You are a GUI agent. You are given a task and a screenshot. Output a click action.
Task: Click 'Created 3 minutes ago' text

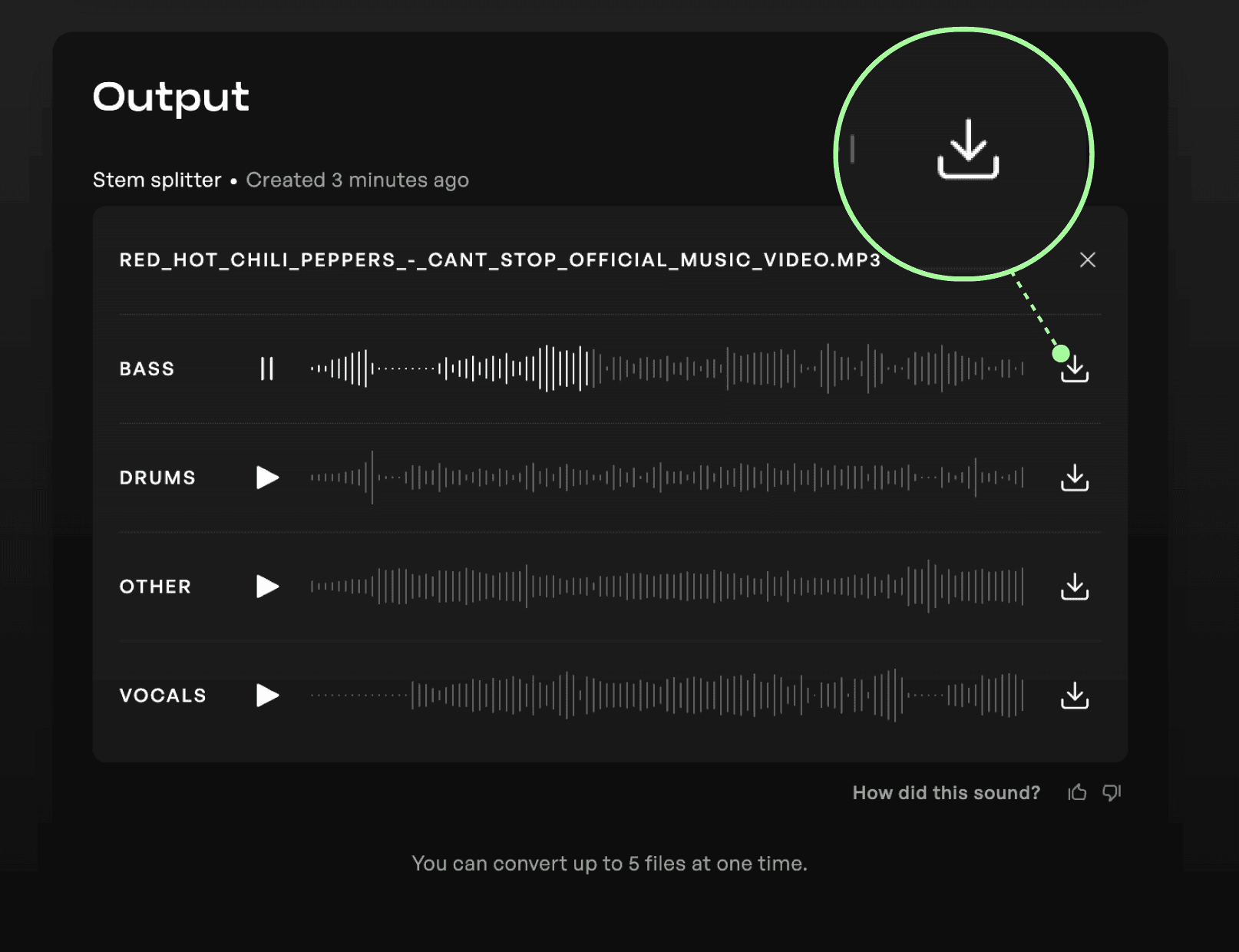(357, 180)
